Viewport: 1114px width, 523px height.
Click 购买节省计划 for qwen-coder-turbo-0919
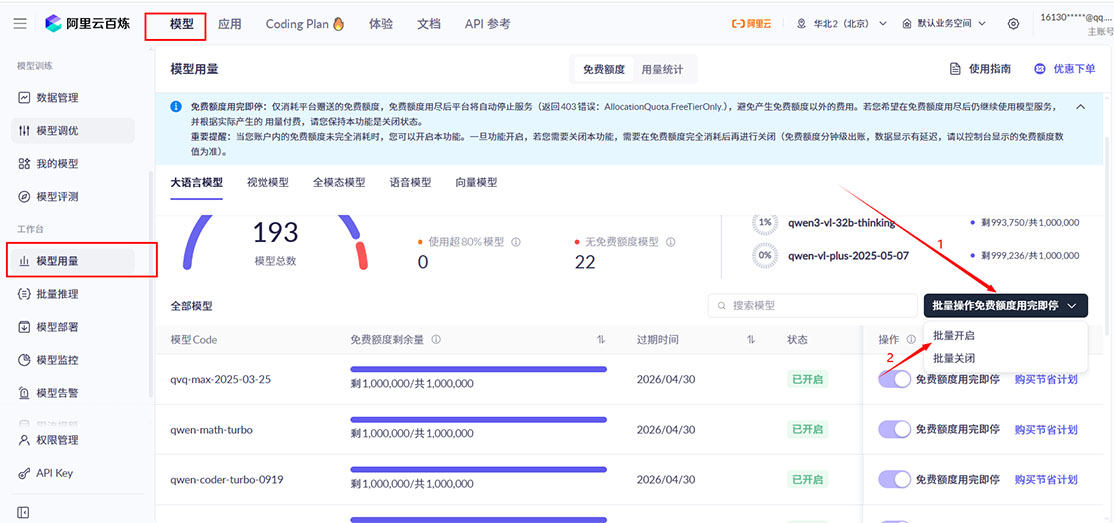(x=1046, y=480)
